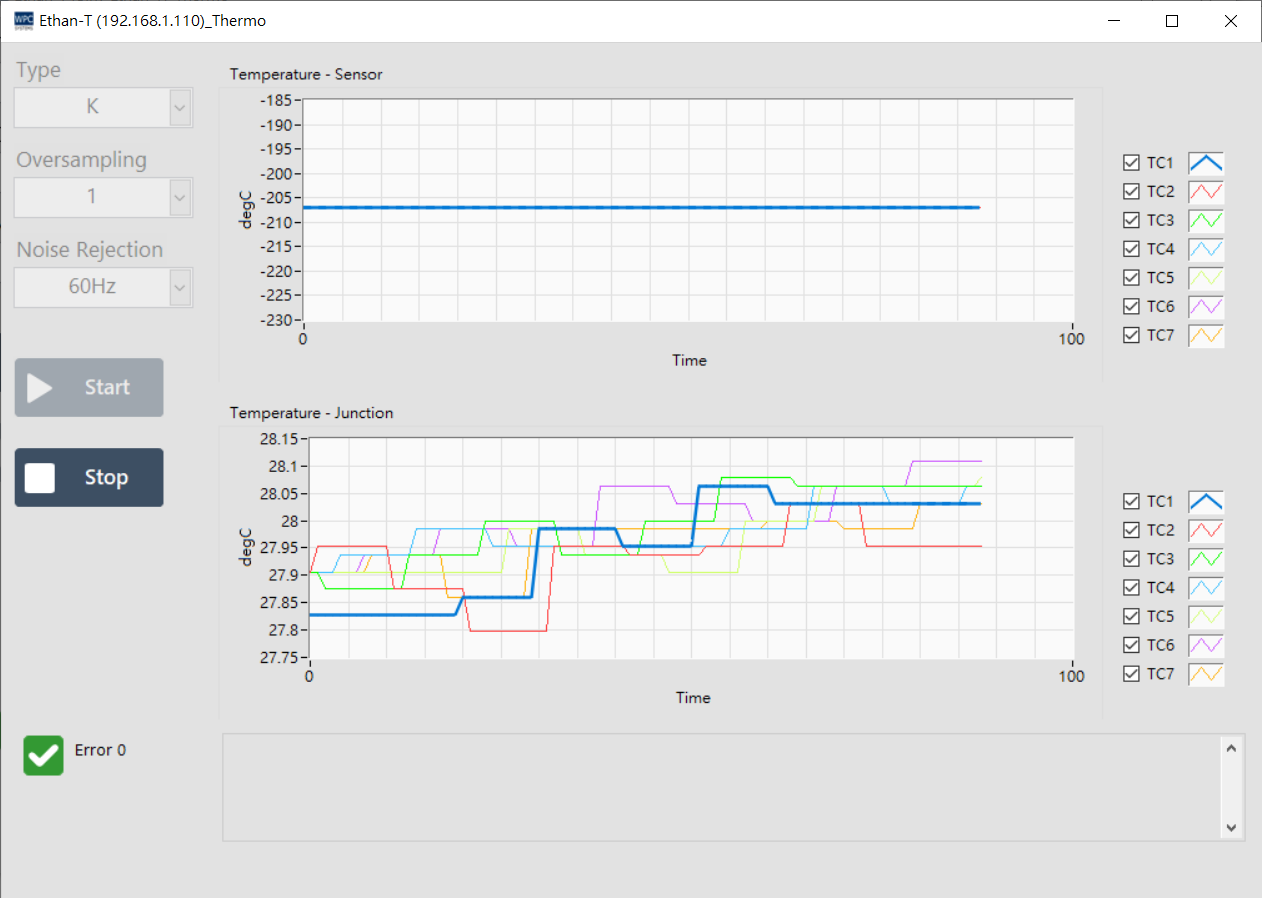
Task: Click TC4 cyan line icon in Junction legend
Action: point(1205,588)
